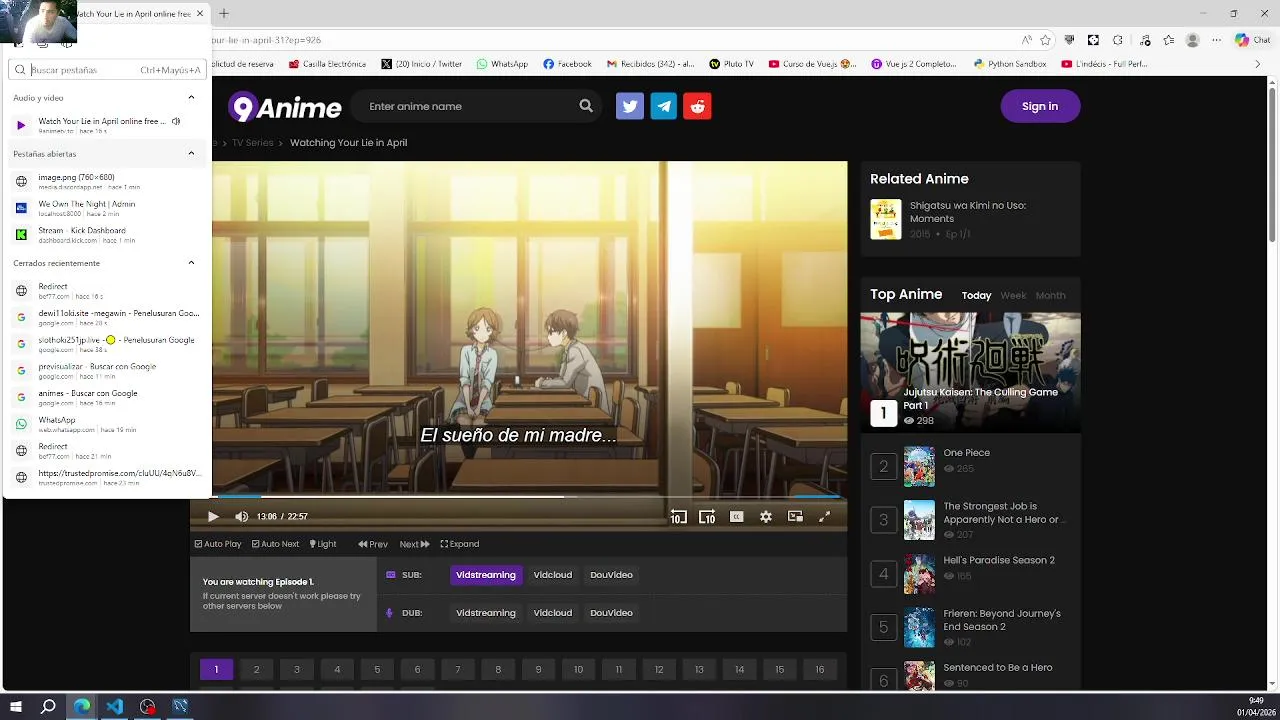Open the TV Series breadcrumb link
Viewport: 1280px width, 720px height.
click(x=253, y=143)
